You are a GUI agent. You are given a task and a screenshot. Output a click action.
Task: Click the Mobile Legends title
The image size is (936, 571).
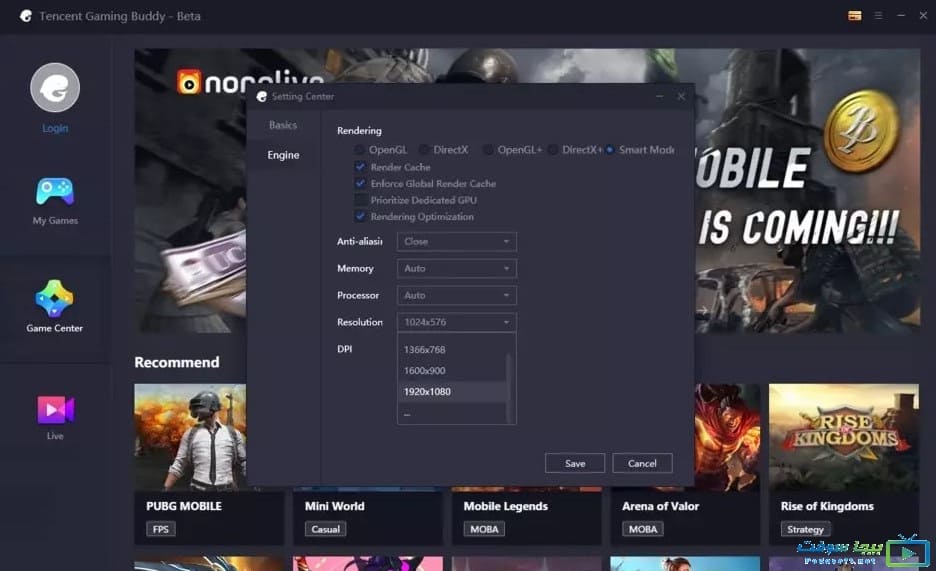tap(506, 506)
